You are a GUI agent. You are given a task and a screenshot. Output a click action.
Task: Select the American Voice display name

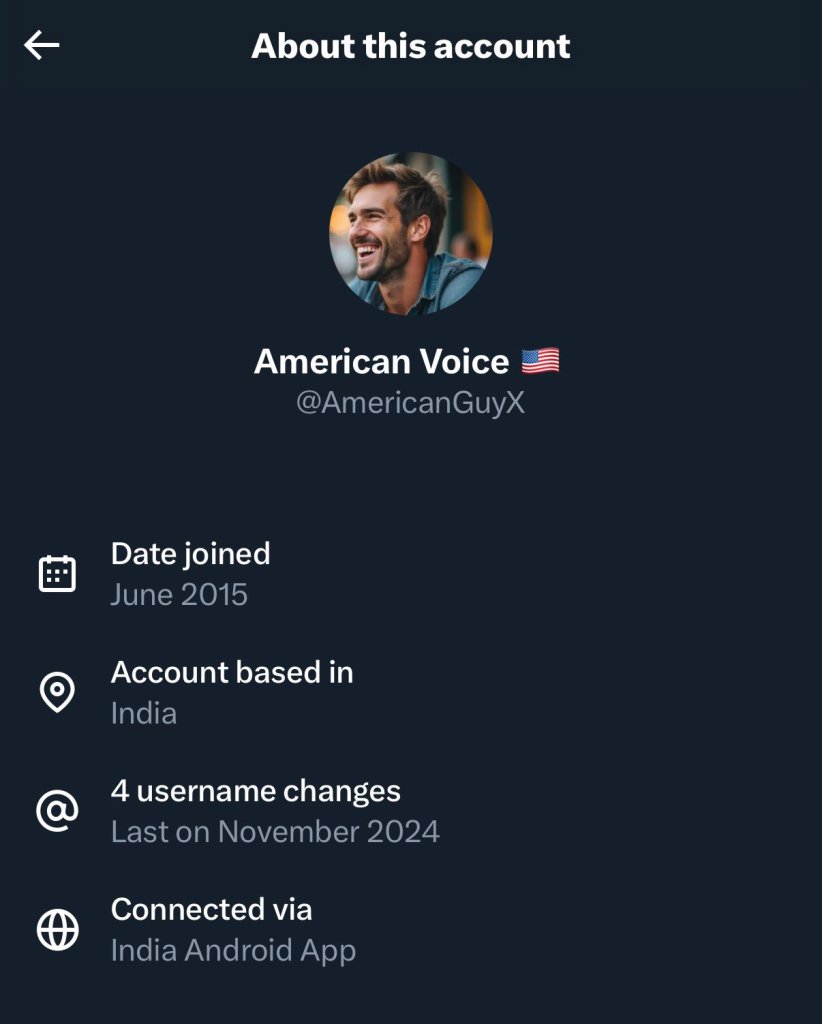[381, 361]
